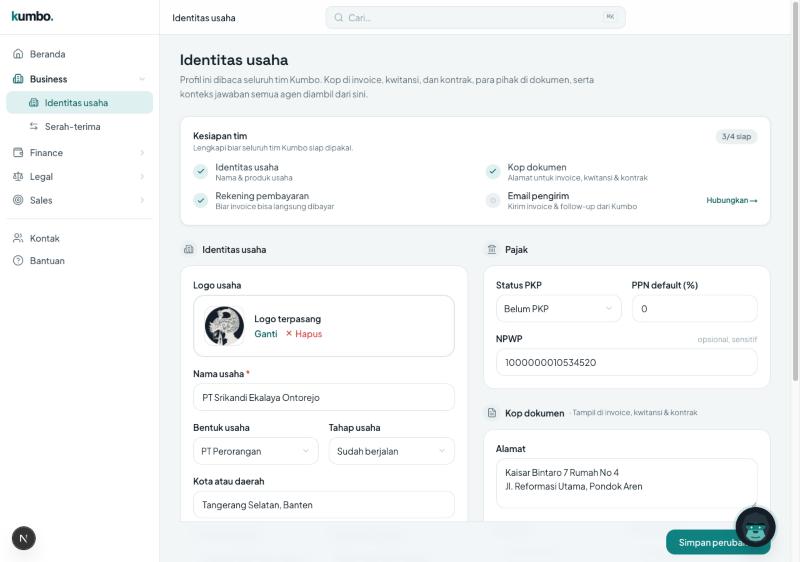Click the Alamat text area
Screen dimensions: 800x562
[x=627, y=483]
